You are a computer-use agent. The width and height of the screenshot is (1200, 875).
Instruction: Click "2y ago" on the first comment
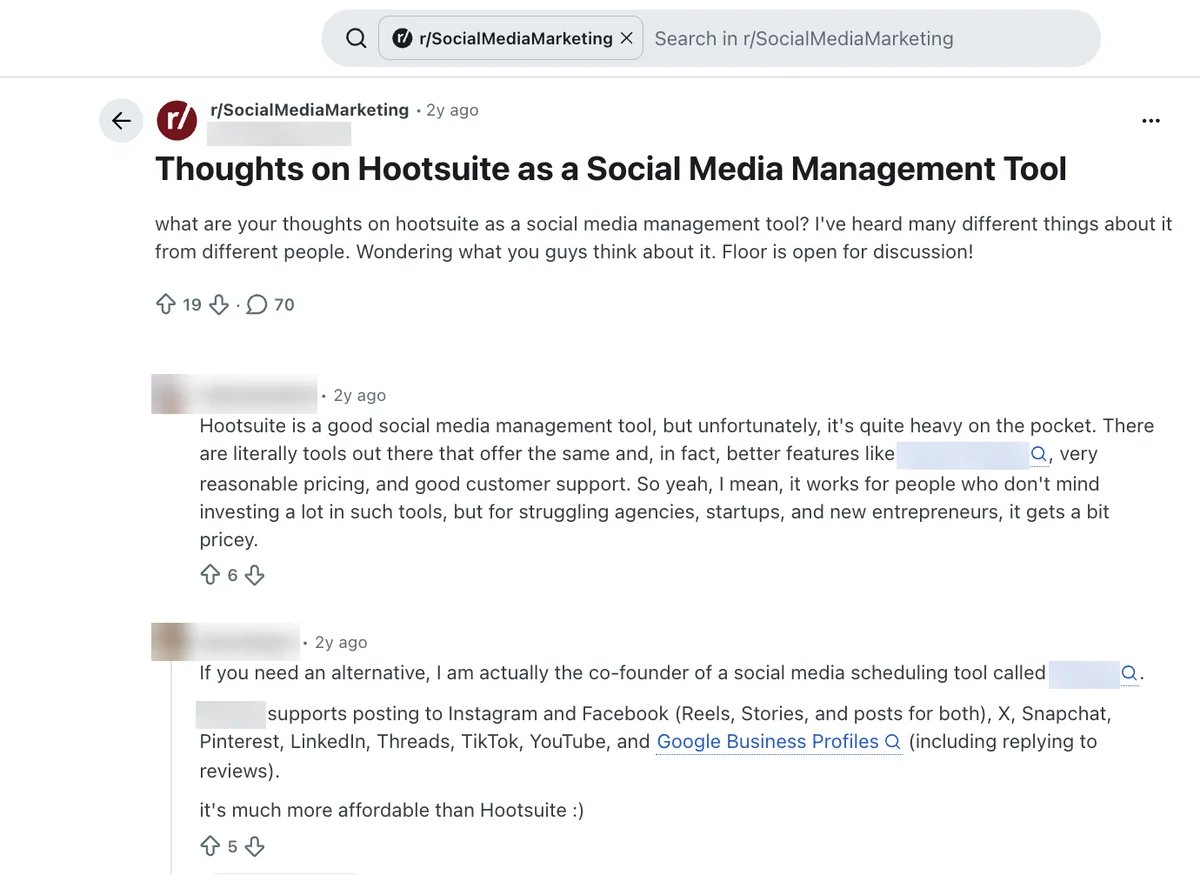pos(359,395)
